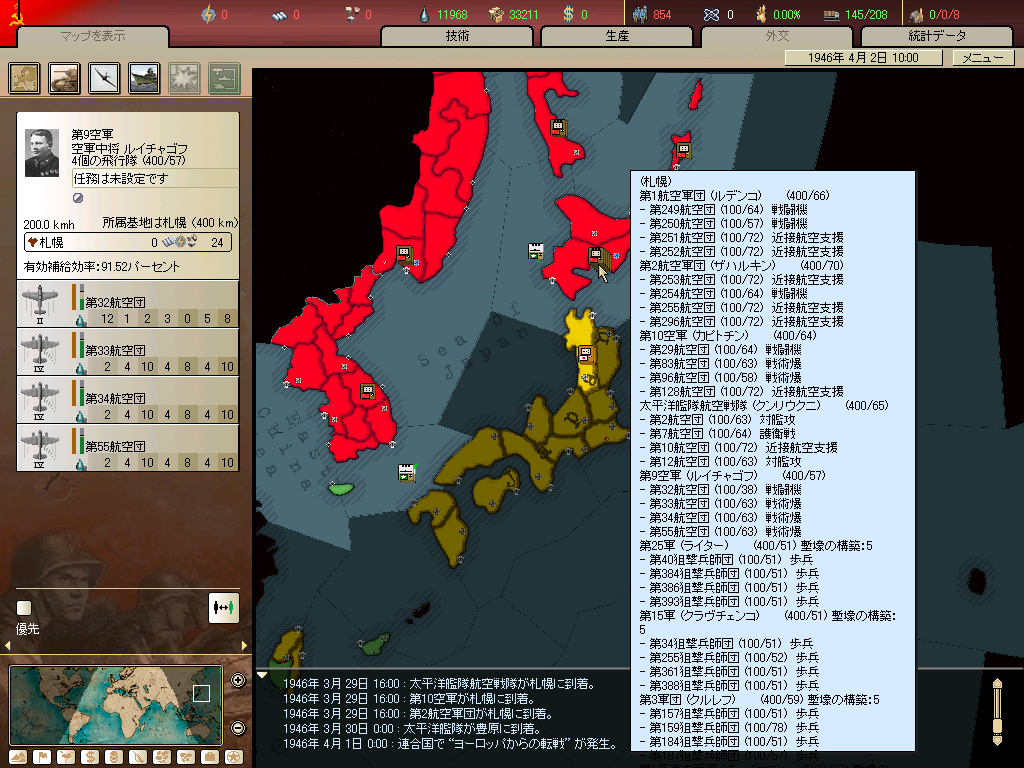
Task: Select the briefcase diplomatic map mode
Action: tap(210, 757)
